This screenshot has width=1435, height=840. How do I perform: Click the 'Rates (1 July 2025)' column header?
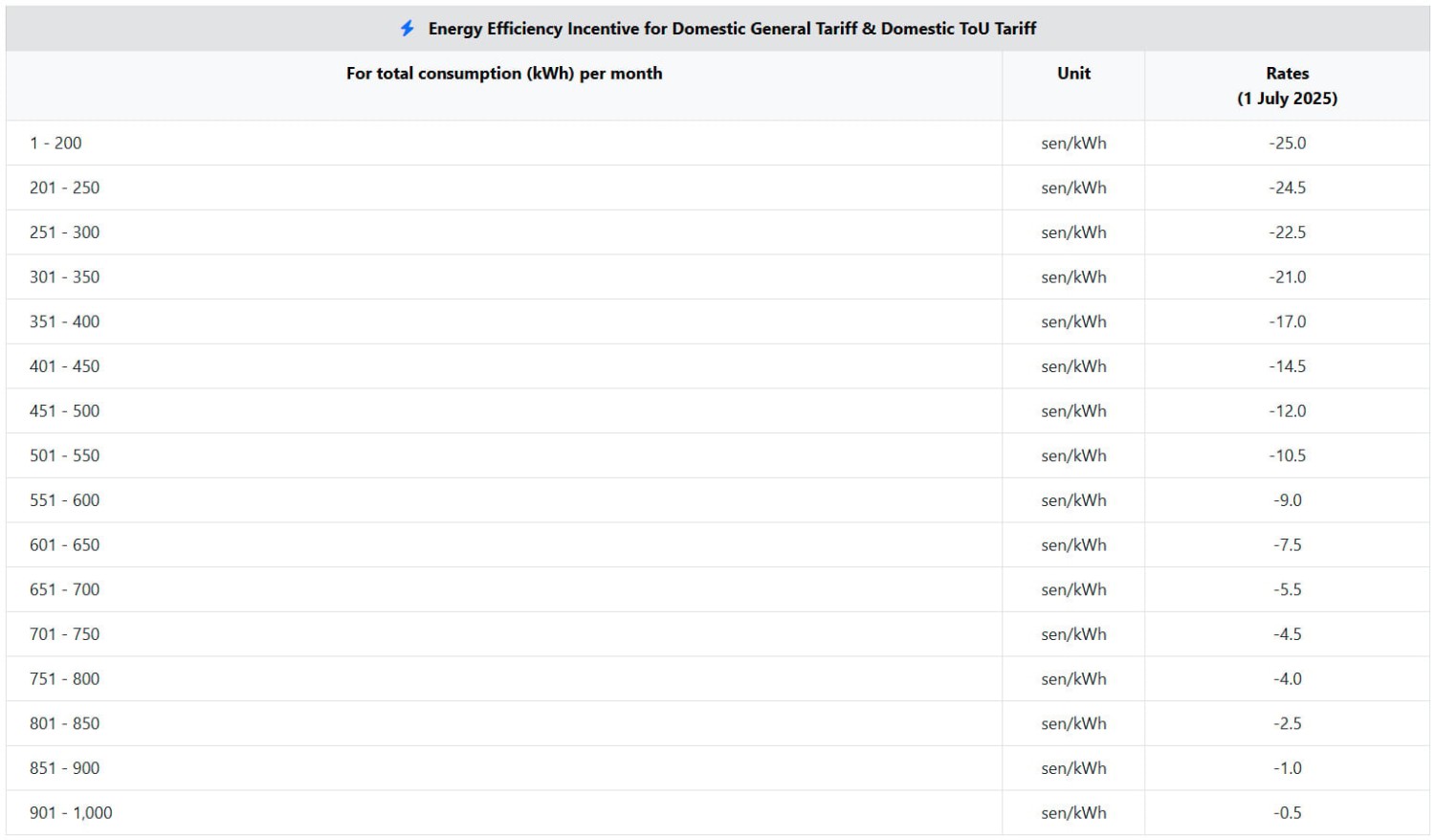click(x=1289, y=85)
